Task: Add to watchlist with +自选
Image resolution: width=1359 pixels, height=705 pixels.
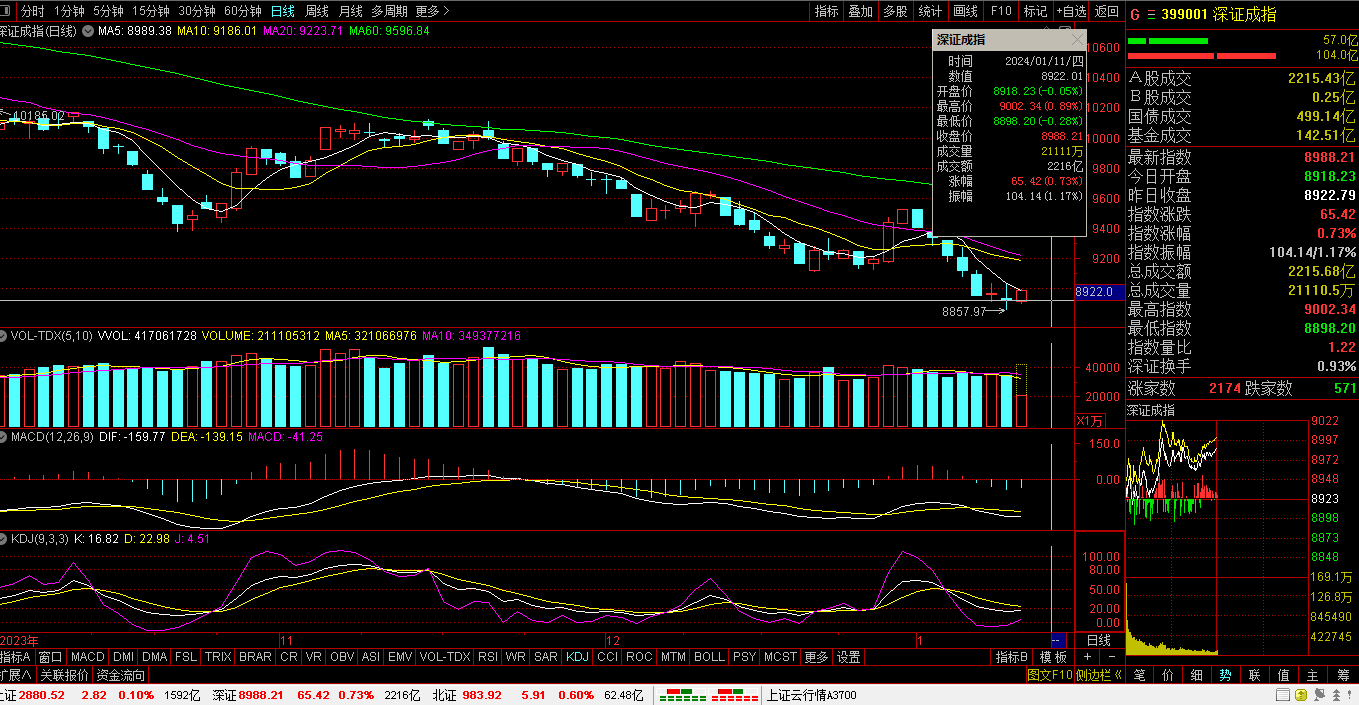Action: [1070, 11]
